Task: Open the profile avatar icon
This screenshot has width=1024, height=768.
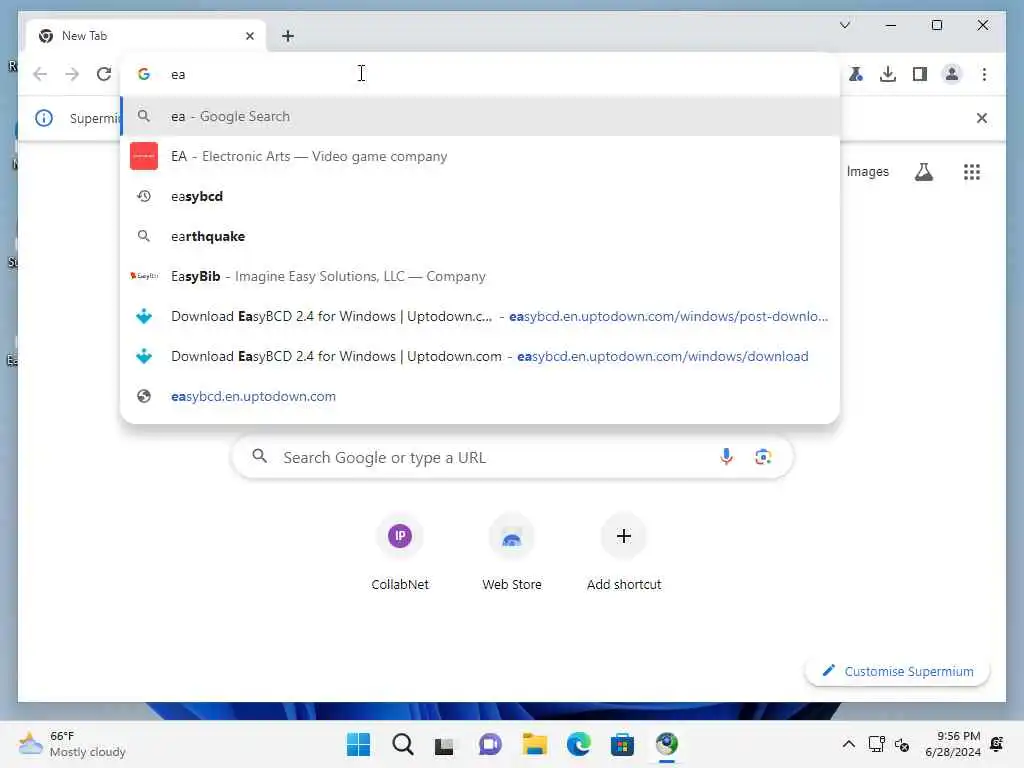Action: 952,74
